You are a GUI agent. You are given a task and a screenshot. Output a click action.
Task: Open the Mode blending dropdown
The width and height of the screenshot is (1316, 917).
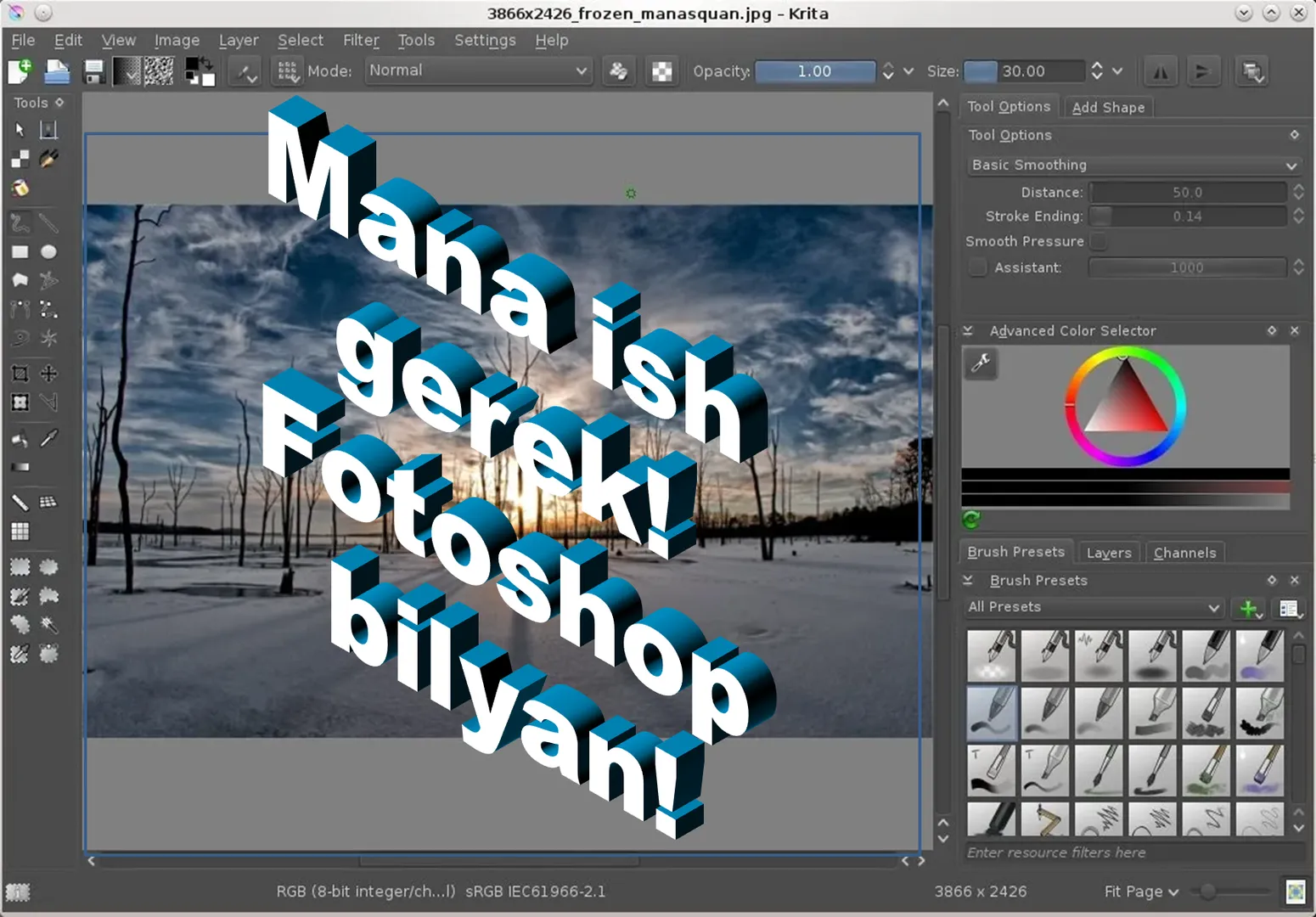pyautogui.click(x=479, y=71)
